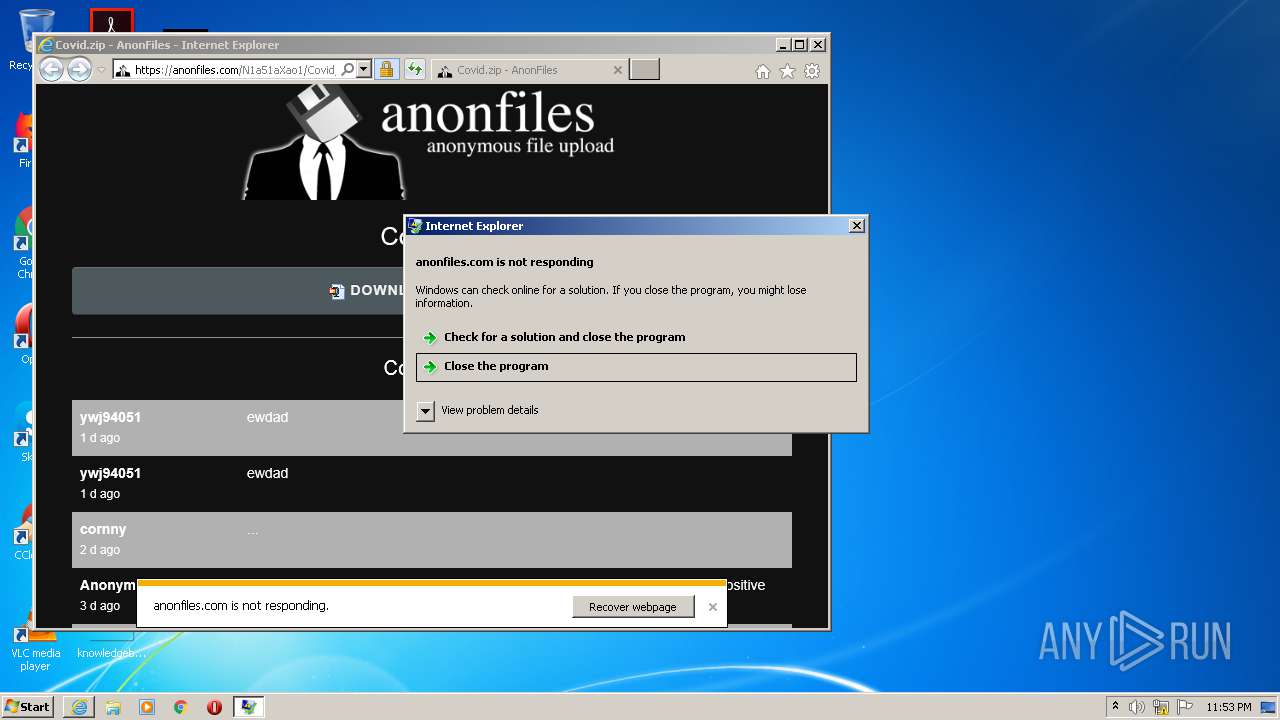This screenshot has height=720, width=1280.
Task: Maximize the Internet Explorer window
Action: click(800, 45)
